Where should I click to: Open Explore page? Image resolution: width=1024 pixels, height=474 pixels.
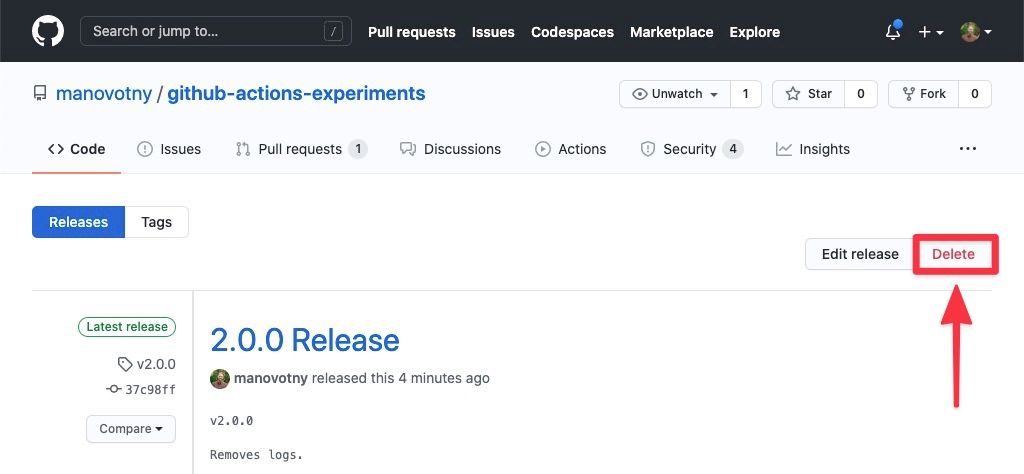pyautogui.click(x=754, y=32)
